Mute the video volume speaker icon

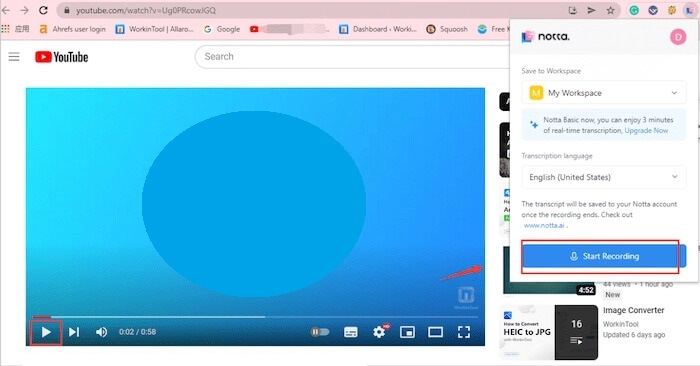[101, 332]
